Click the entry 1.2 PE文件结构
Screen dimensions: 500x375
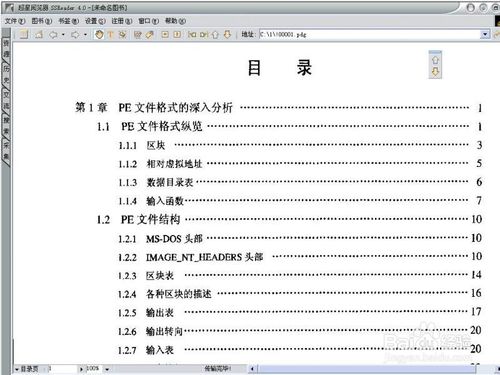click(138, 219)
